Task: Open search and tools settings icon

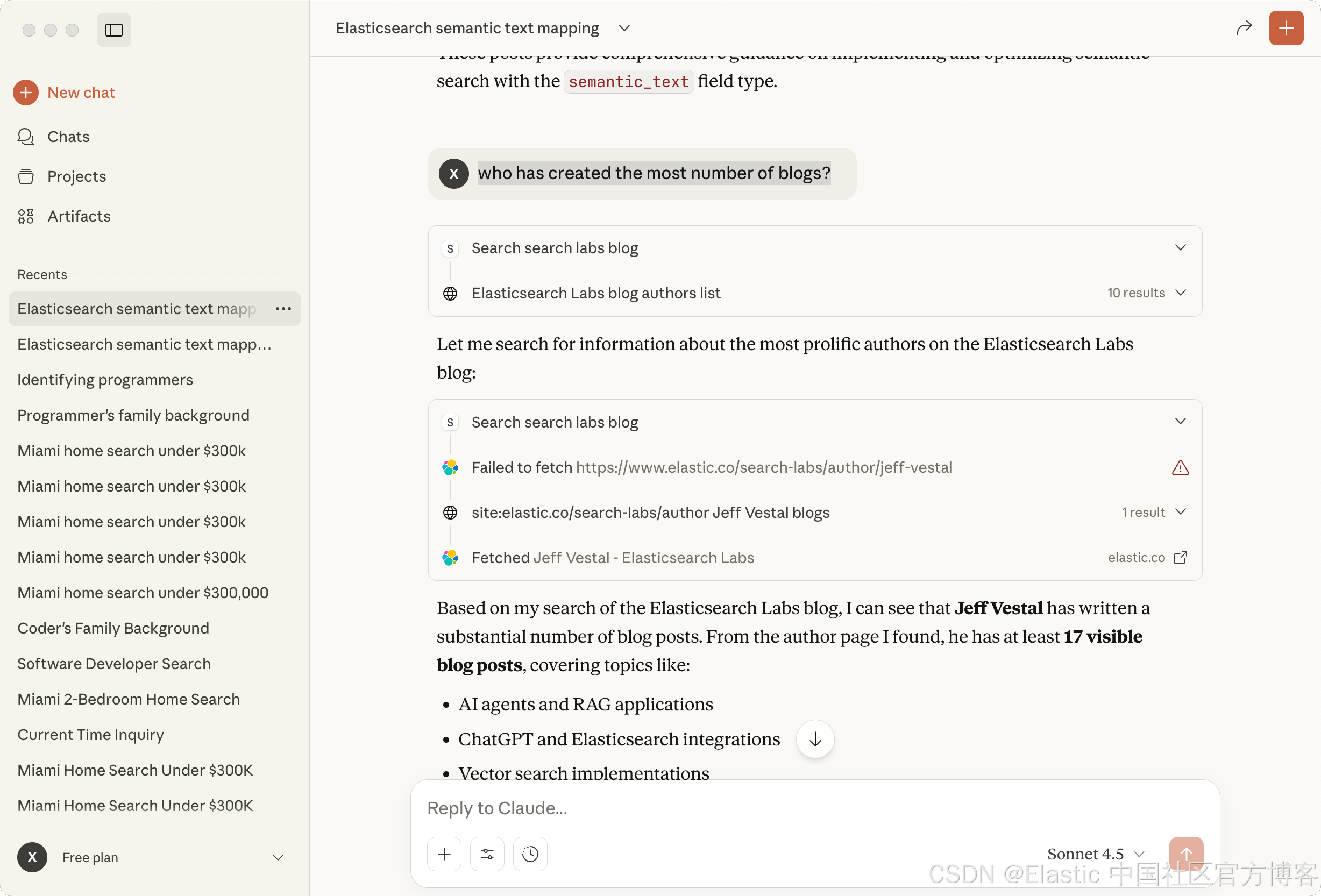Action: point(487,854)
